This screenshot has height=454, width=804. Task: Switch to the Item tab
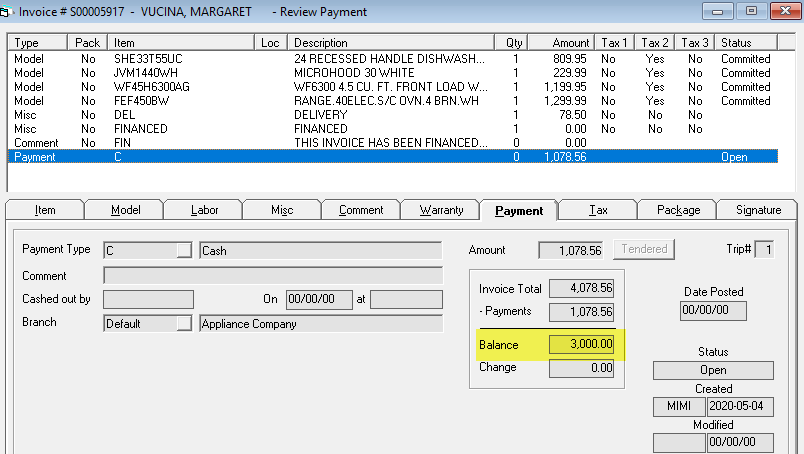tap(45, 210)
